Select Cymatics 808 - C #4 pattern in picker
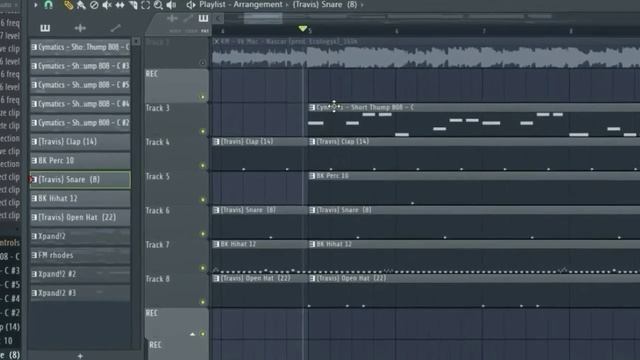640x360 pixels. click(x=80, y=104)
